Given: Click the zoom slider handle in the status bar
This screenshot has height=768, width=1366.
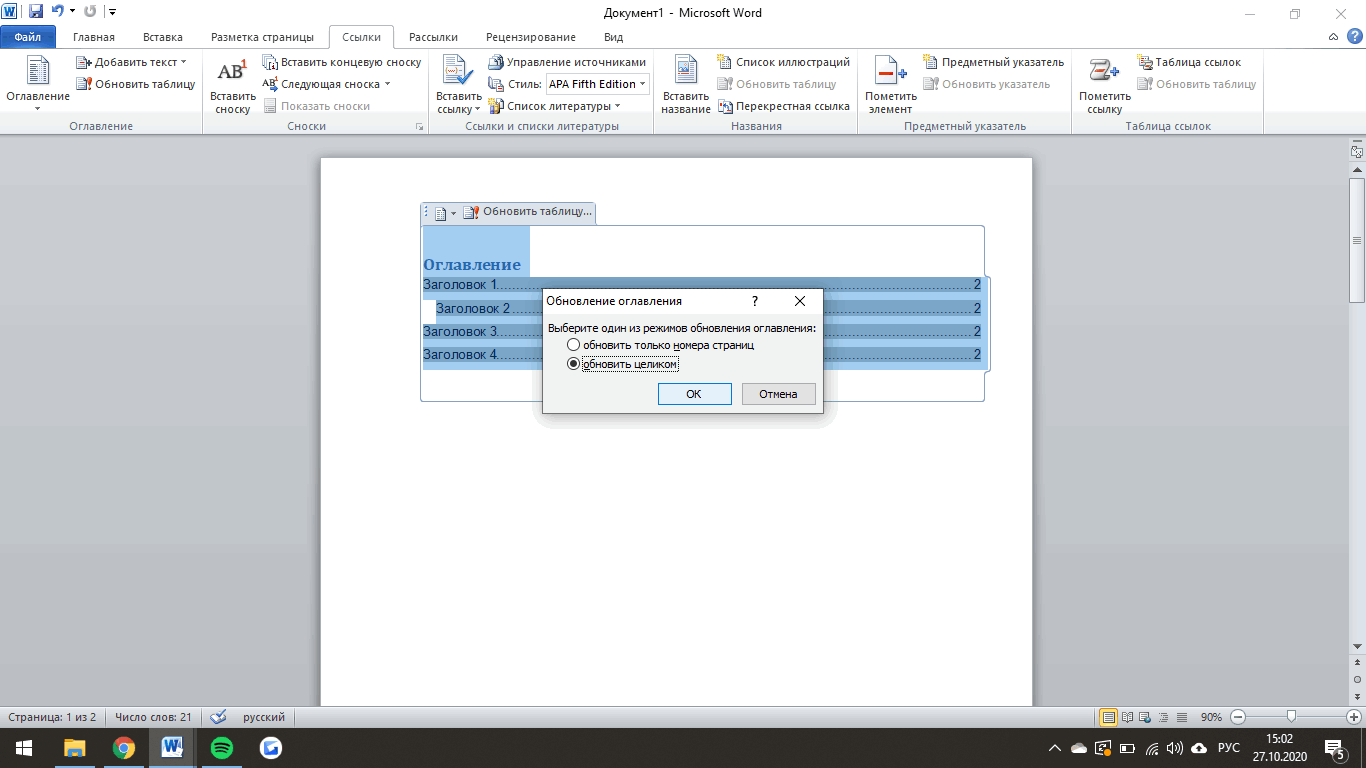Looking at the screenshot, I should click(1292, 716).
